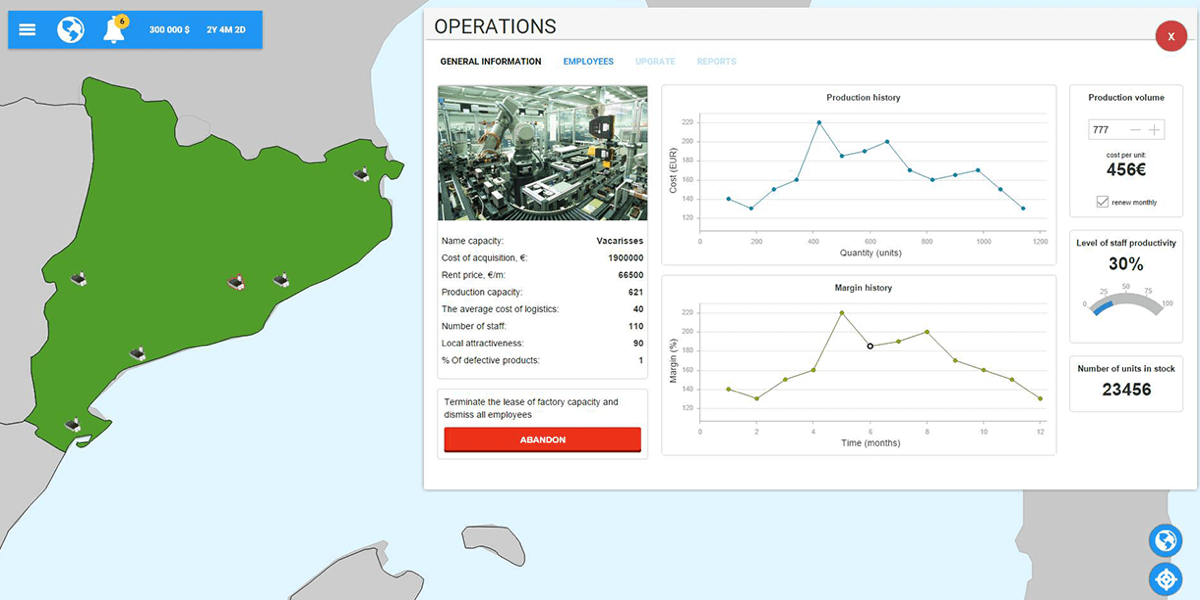Viewport: 1200px width, 600px height.
Task: Click the production volume input field
Action: (1107, 130)
